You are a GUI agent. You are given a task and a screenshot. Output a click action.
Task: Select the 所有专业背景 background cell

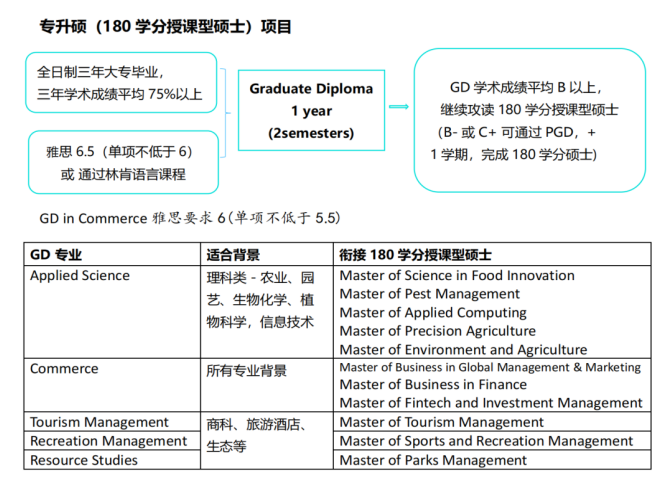click(246, 370)
